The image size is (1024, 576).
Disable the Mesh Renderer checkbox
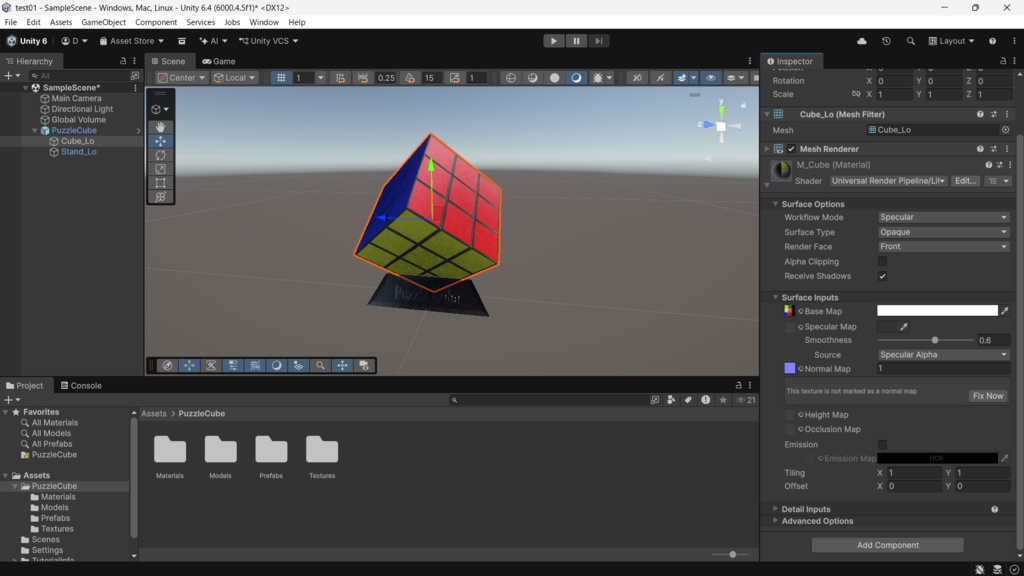[x=792, y=149]
